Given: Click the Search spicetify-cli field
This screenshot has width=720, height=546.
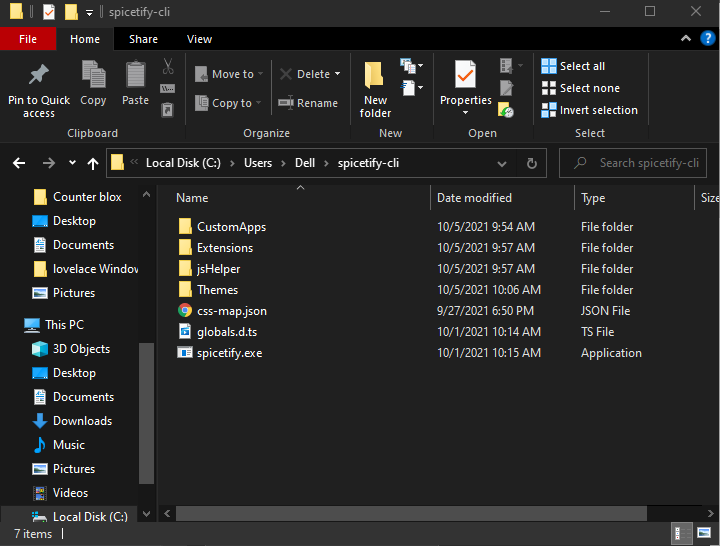Looking at the screenshot, I should click(x=632, y=163).
